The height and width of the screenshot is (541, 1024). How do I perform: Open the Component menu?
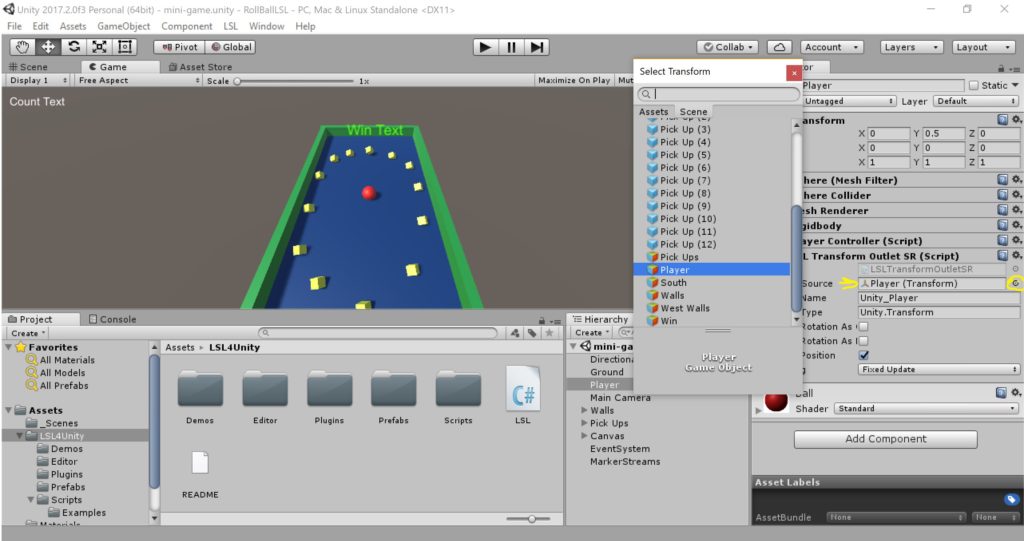coord(187,26)
